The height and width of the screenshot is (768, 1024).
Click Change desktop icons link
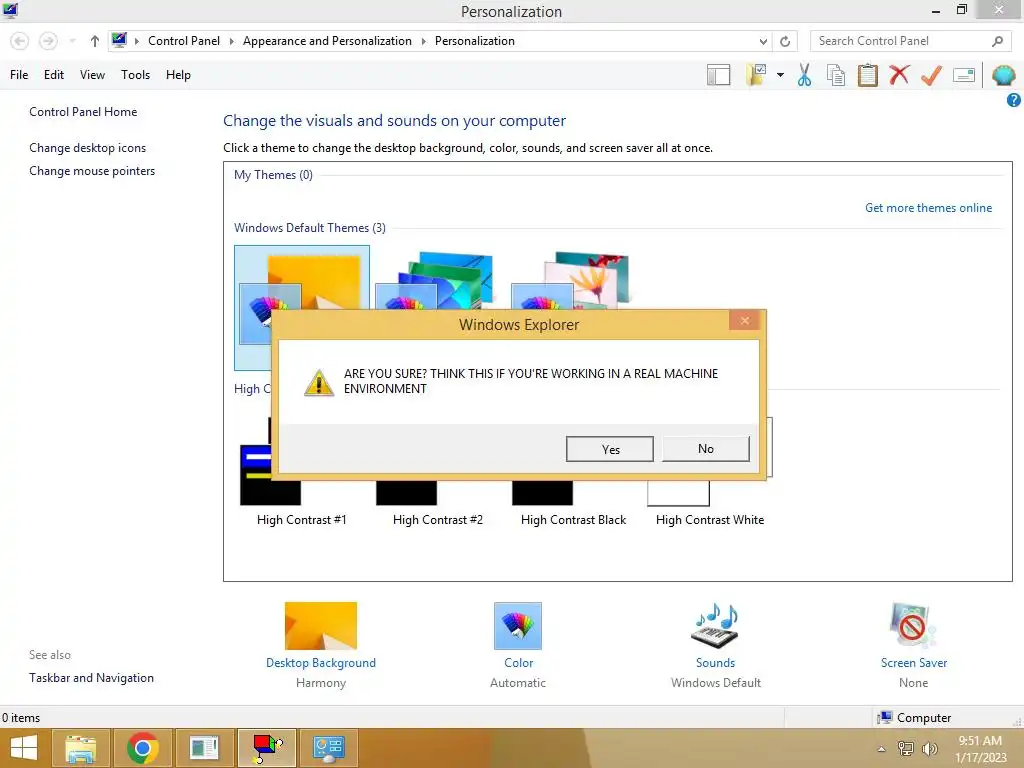point(88,148)
